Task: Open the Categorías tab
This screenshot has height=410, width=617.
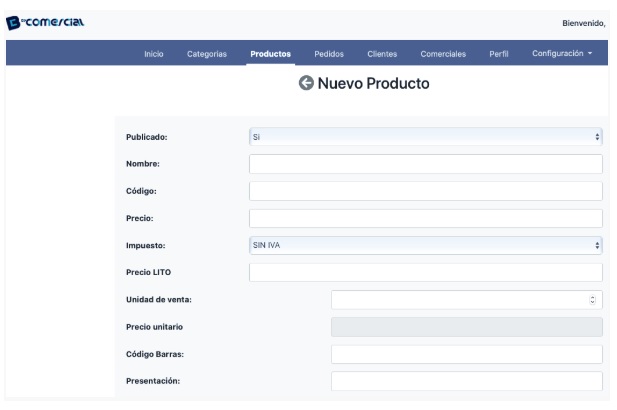Action: tap(207, 54)
